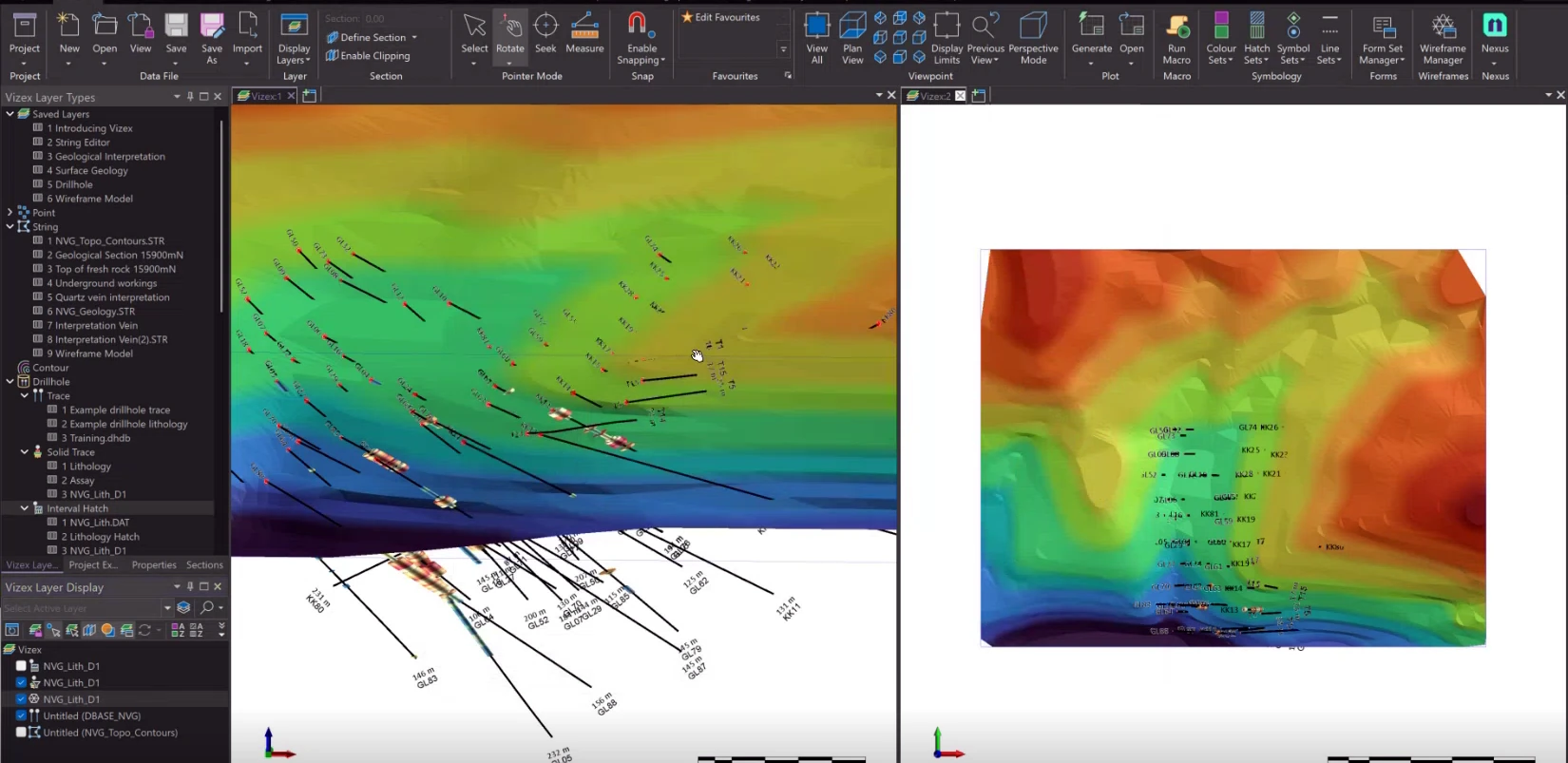Open the Define Section dropdown arrow

coord(414,38)
